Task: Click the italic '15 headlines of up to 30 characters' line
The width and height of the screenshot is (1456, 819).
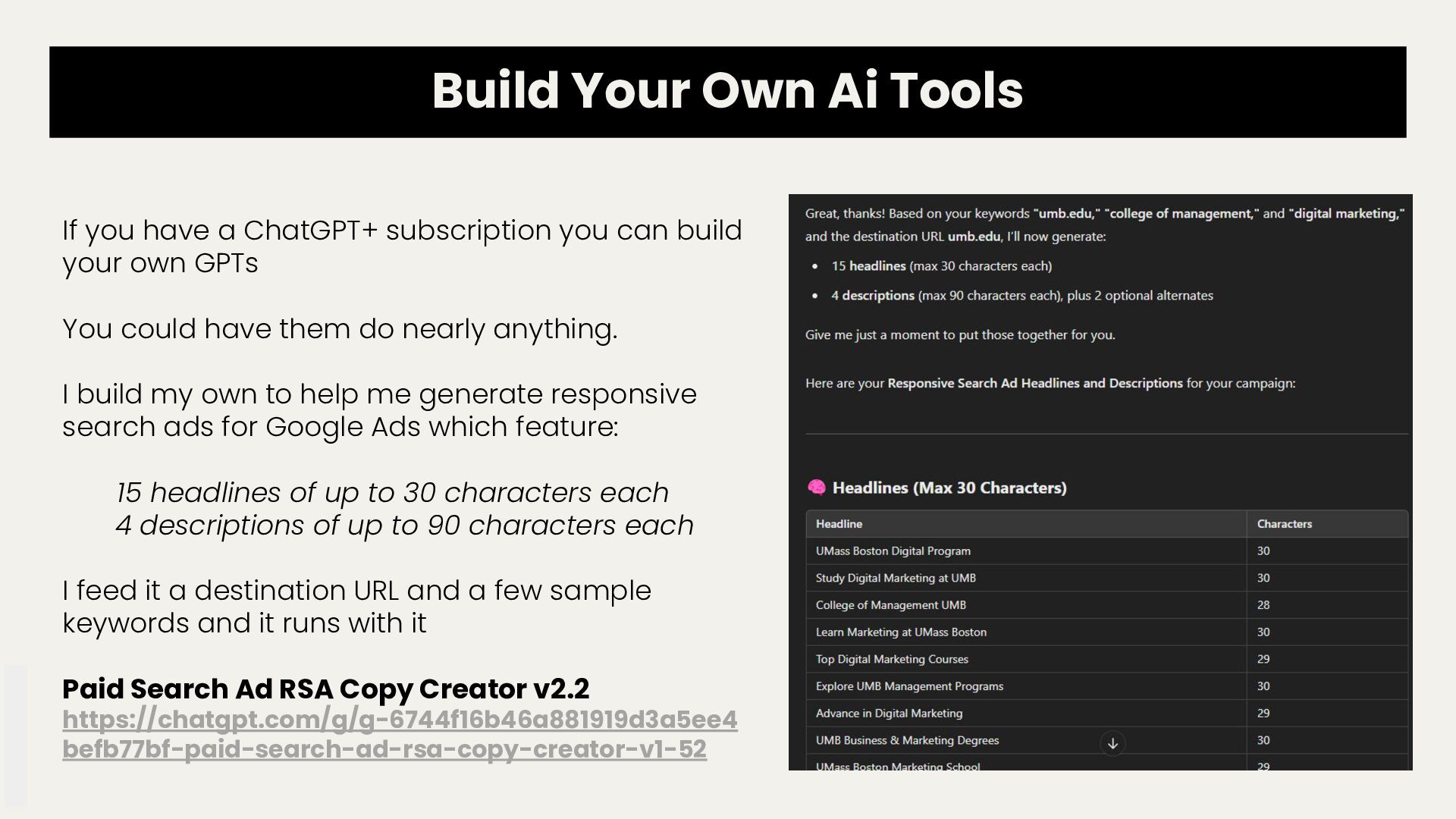Action: coord(392,493)
